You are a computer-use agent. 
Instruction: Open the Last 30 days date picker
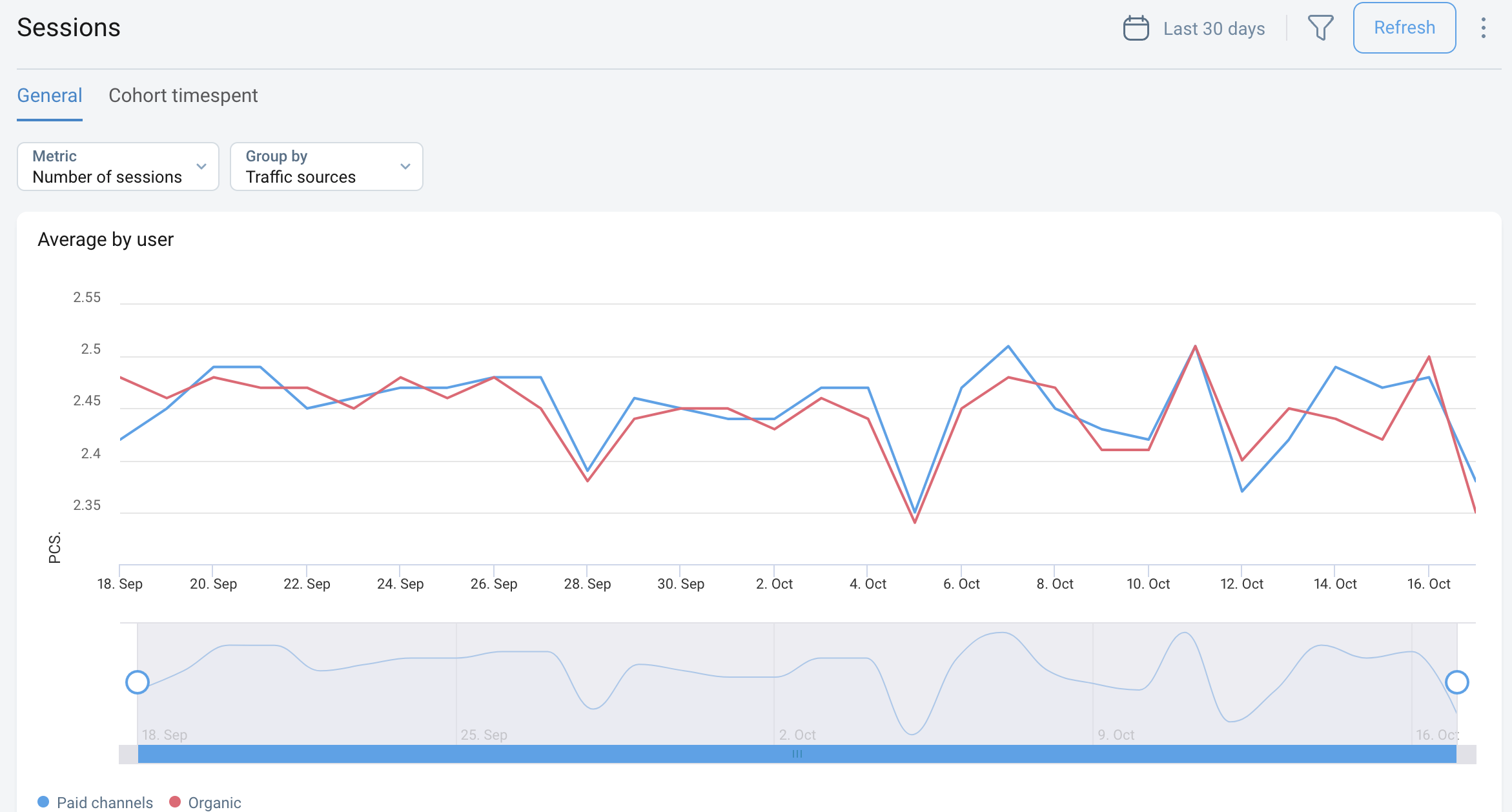tap(1214, 29)
